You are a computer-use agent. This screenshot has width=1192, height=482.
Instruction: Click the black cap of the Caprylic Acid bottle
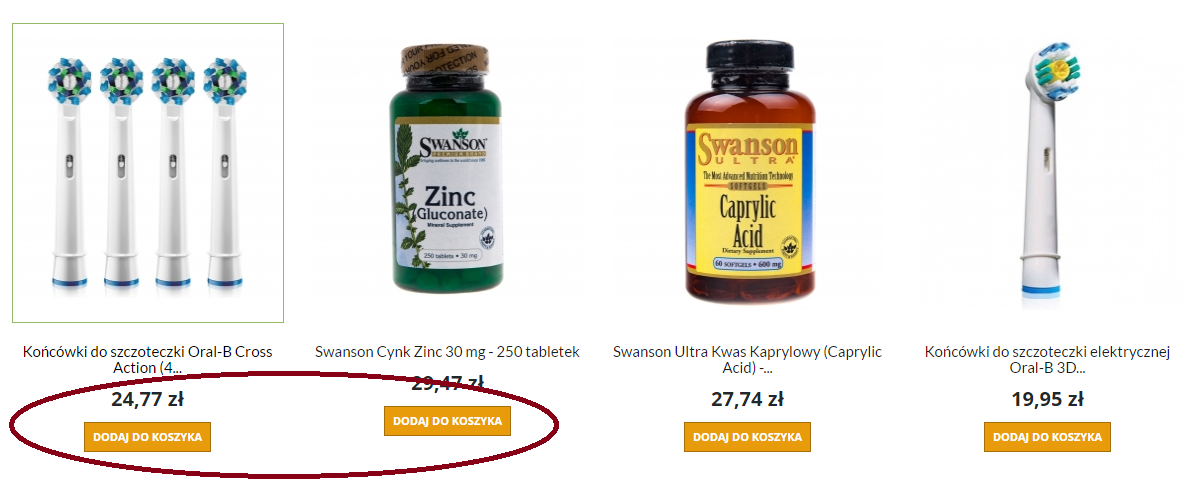pyautogui.click(x=750, y=57)
